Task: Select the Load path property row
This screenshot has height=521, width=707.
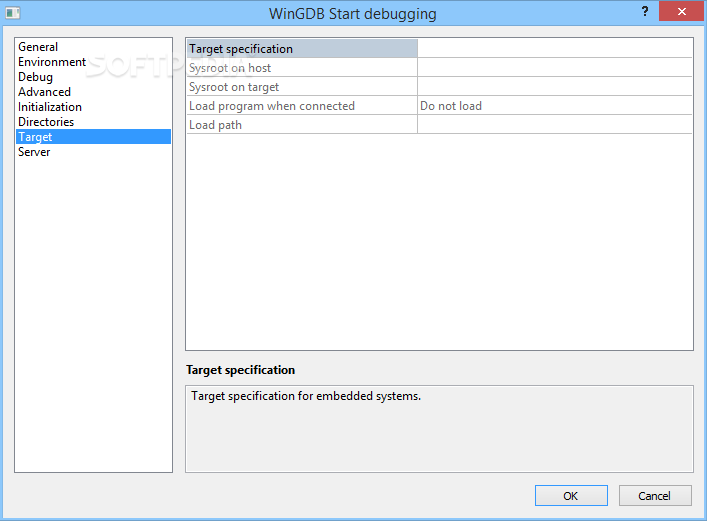Action: pos(302,125)
